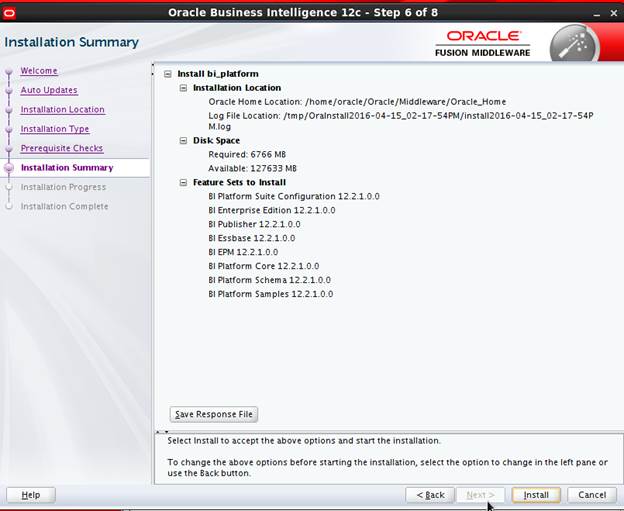The image size is (624, 511).
Task: Go to the Auto Updates step
Action: point(49,90)
